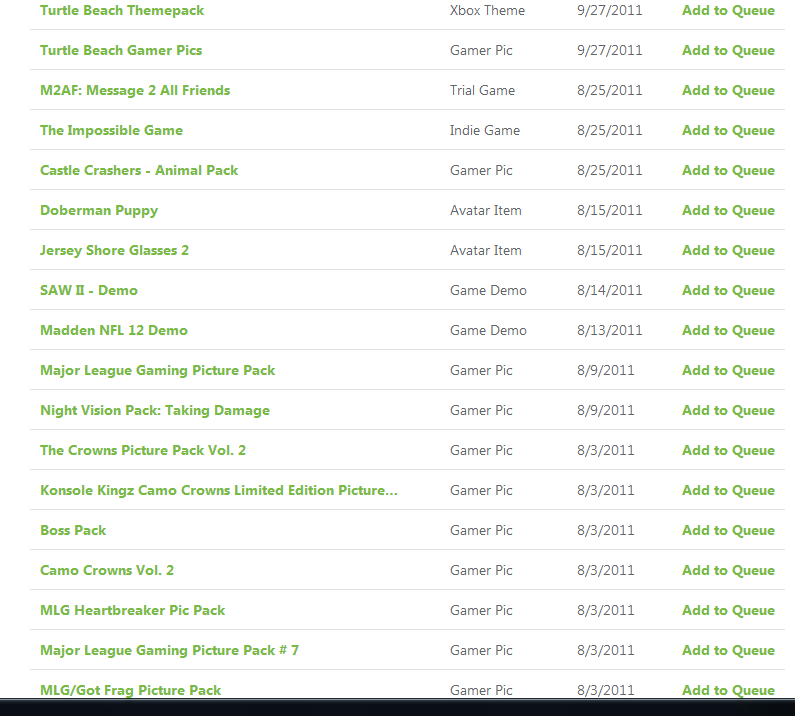Viewport: 795px width, 716px height.
Task: Add Doberman Puppy to queue
Action: click(x=728, y=211)
